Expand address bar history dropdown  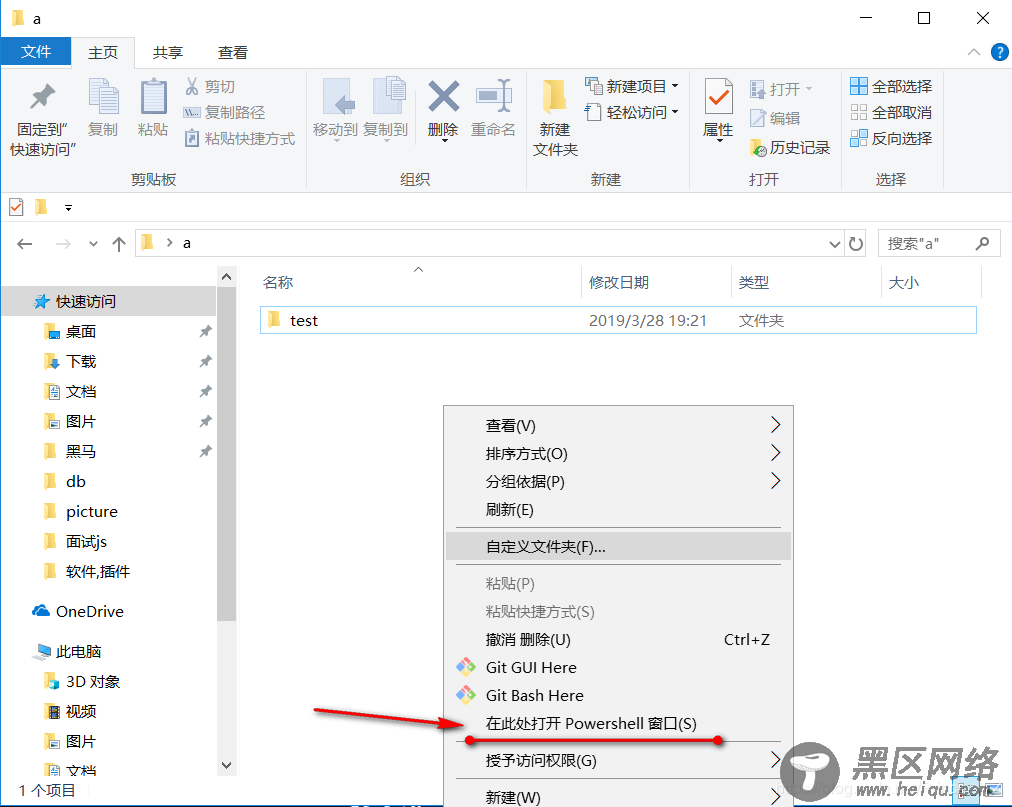coord(835,244)
